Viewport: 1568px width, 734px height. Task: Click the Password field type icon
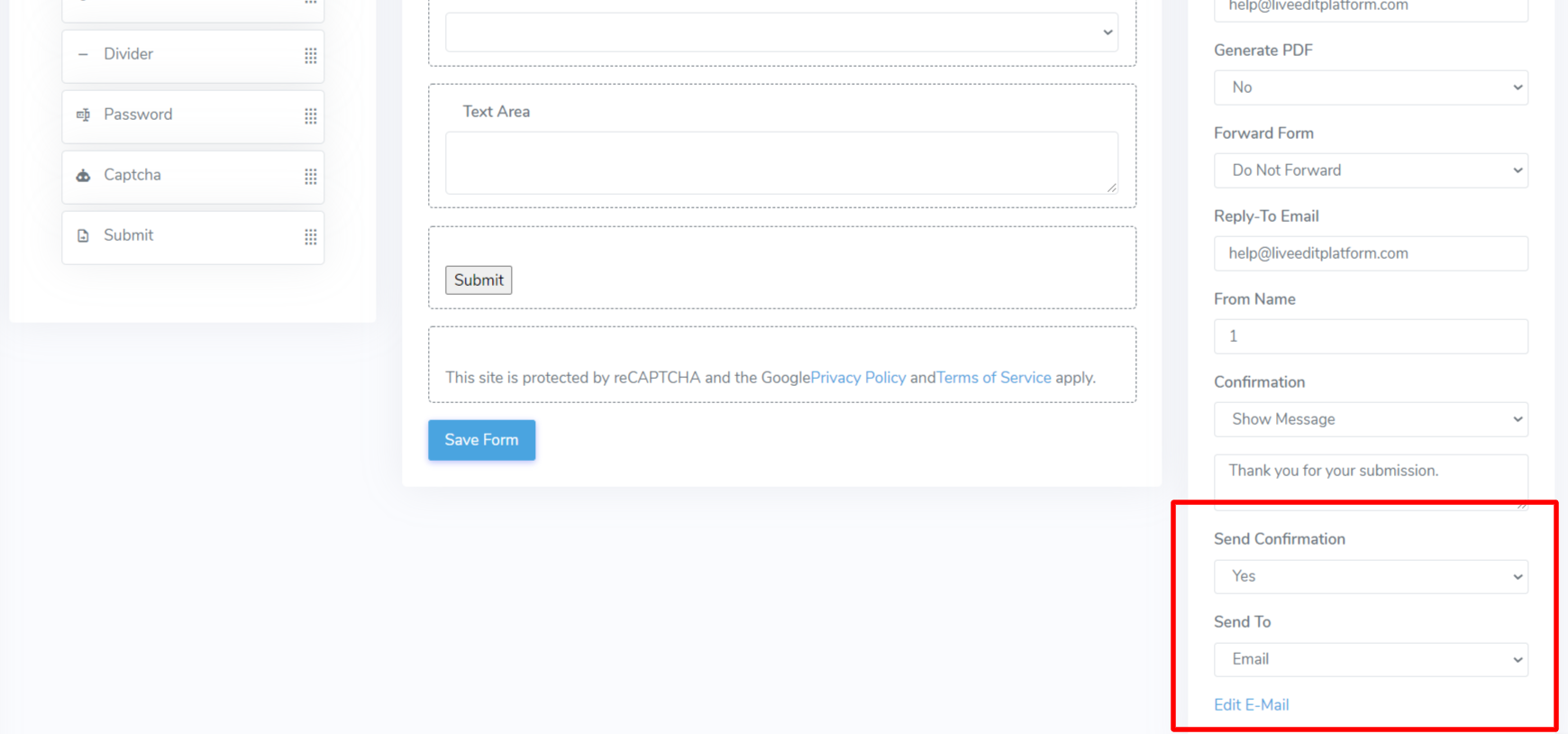83,115
